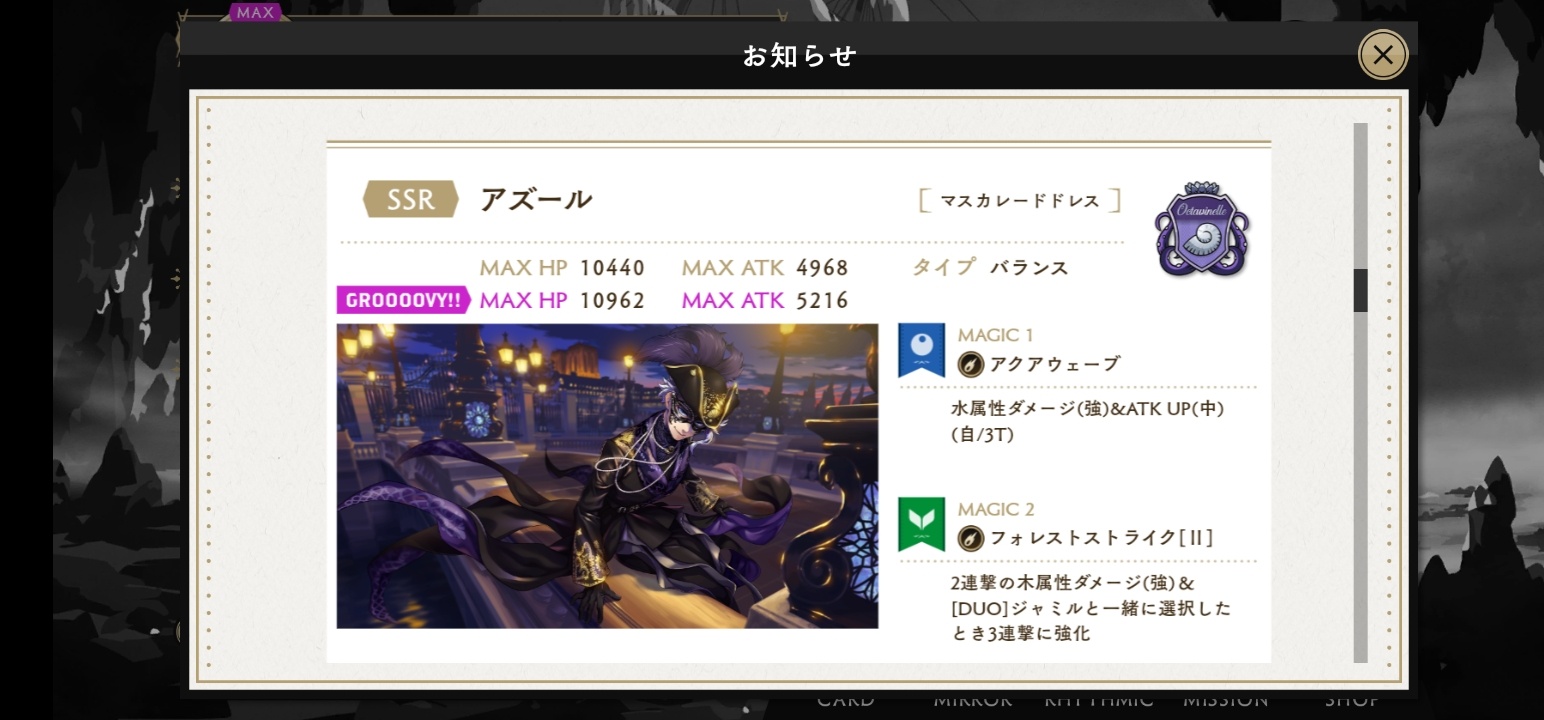Click the アクアウェーブ spell name
This screenshot has width=1544, height=720.
(1055, 364)
